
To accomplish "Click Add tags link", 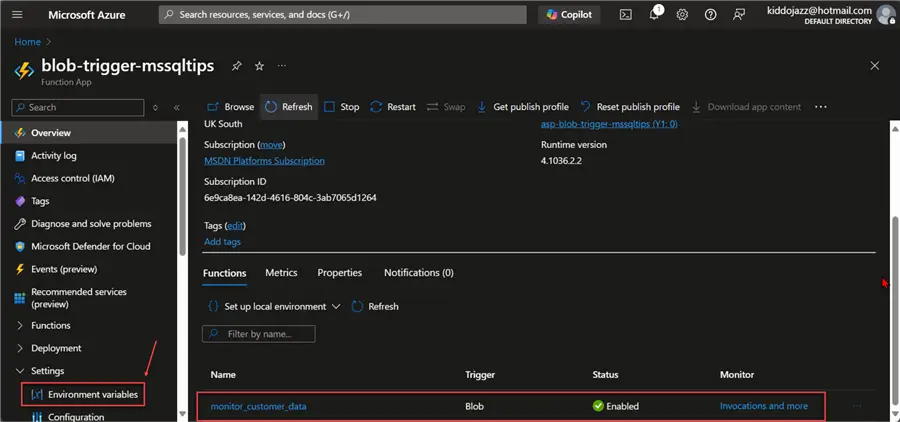I will [222, 242].
